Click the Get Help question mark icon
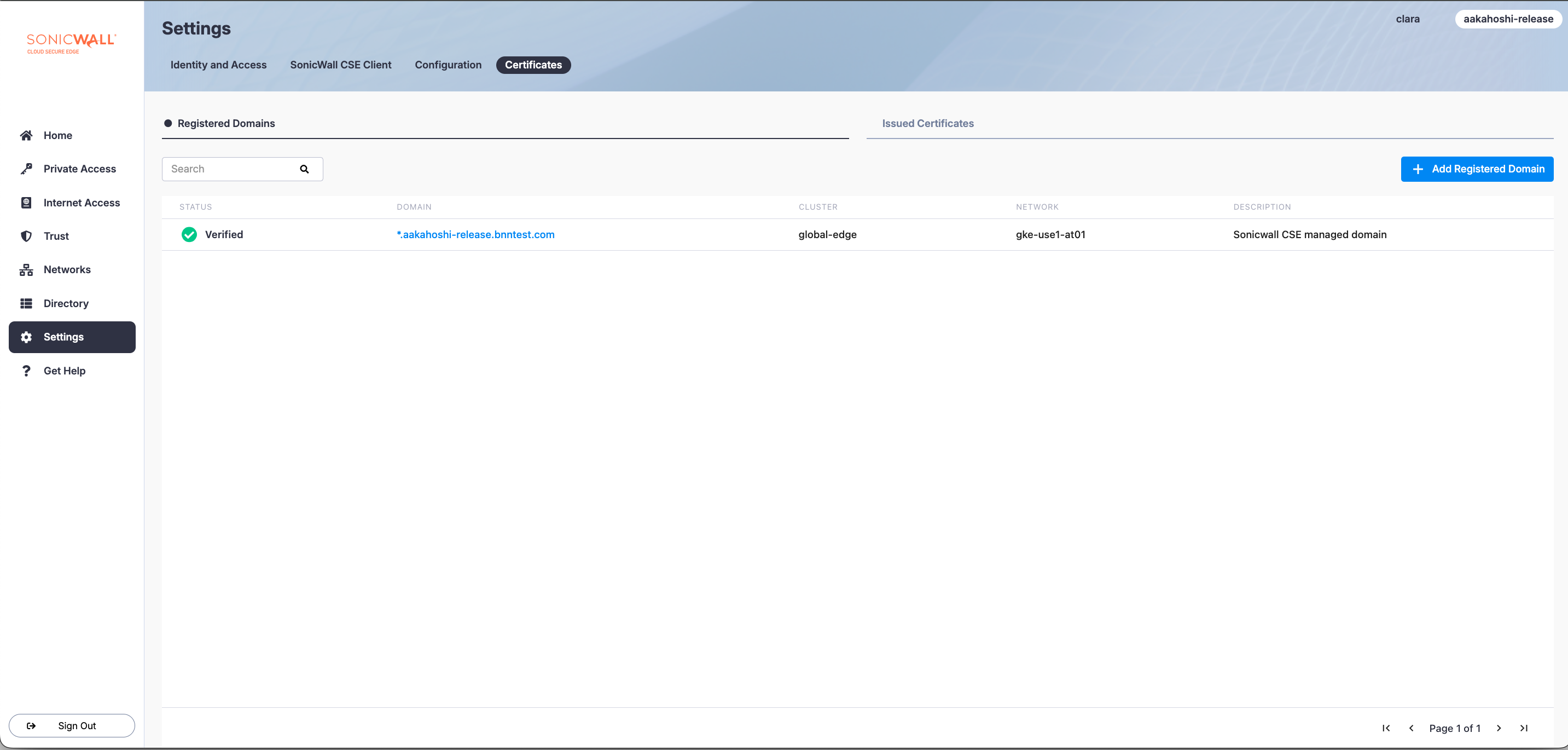 [26, 371]
